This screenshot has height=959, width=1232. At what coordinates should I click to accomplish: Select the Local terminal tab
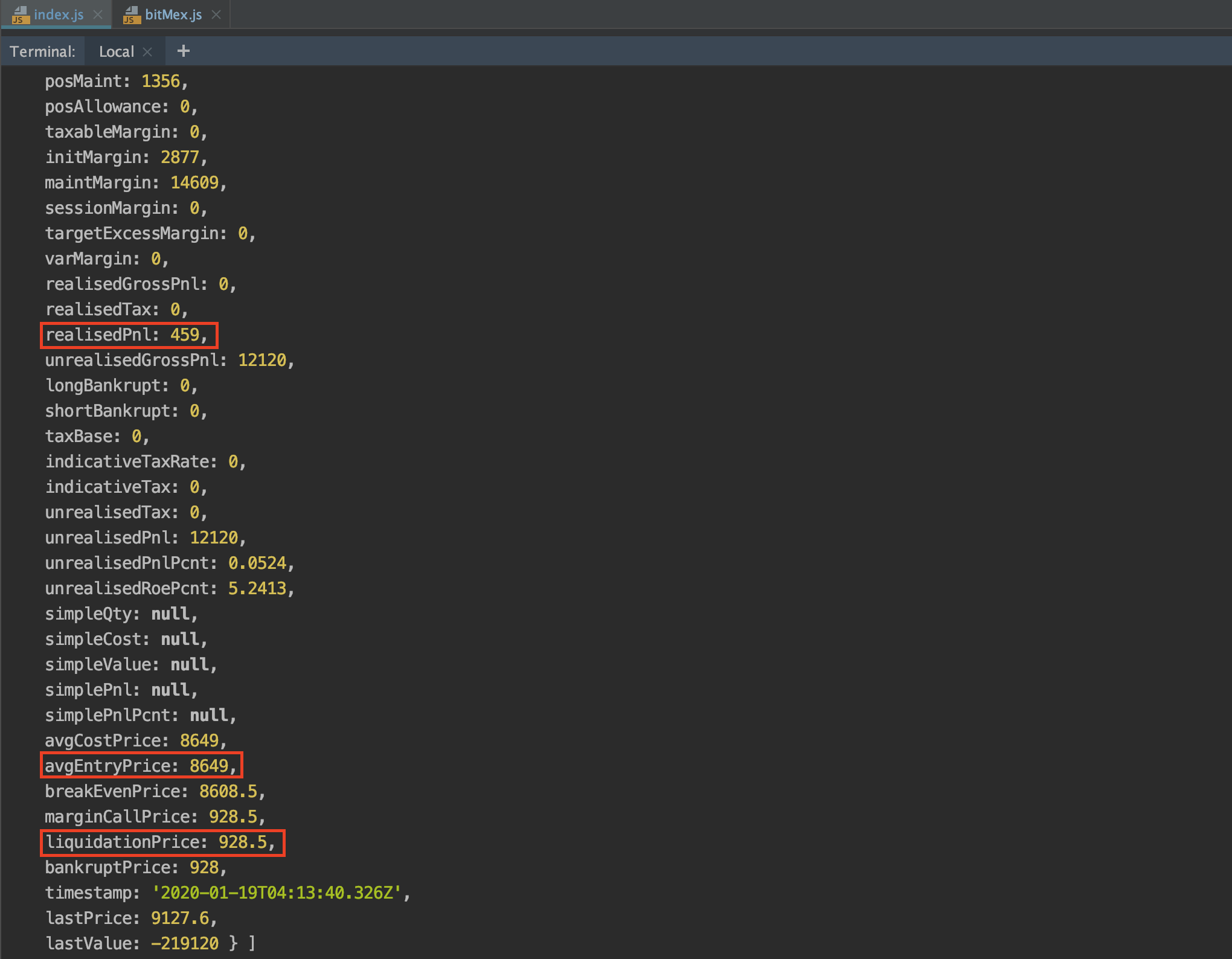[x=116, y=52]
